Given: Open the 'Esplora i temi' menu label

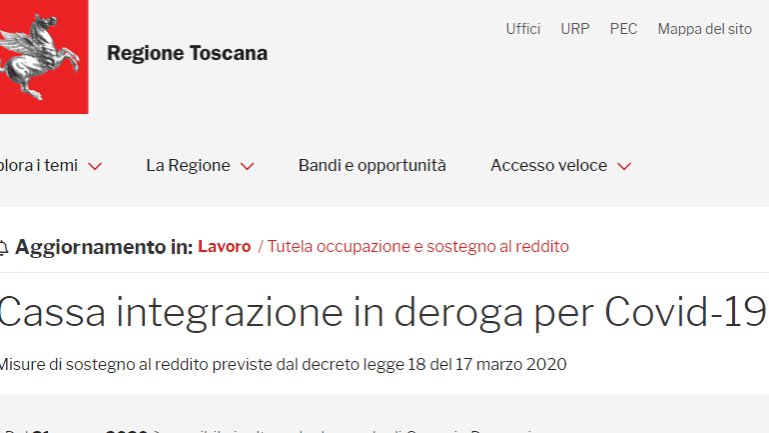Looking at the screenshot, I should coord(39,166).
